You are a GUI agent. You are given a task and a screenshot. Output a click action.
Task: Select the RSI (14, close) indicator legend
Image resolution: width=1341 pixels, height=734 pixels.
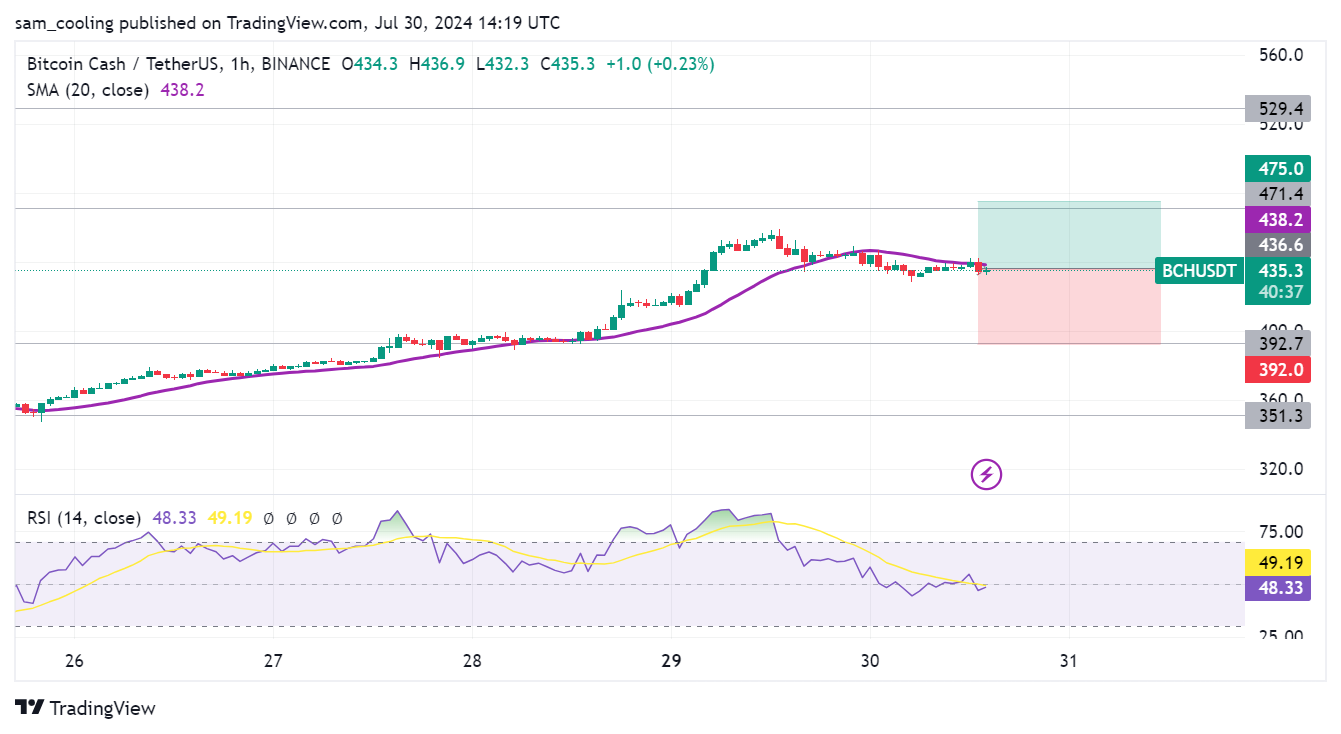(x=84, y=518)
